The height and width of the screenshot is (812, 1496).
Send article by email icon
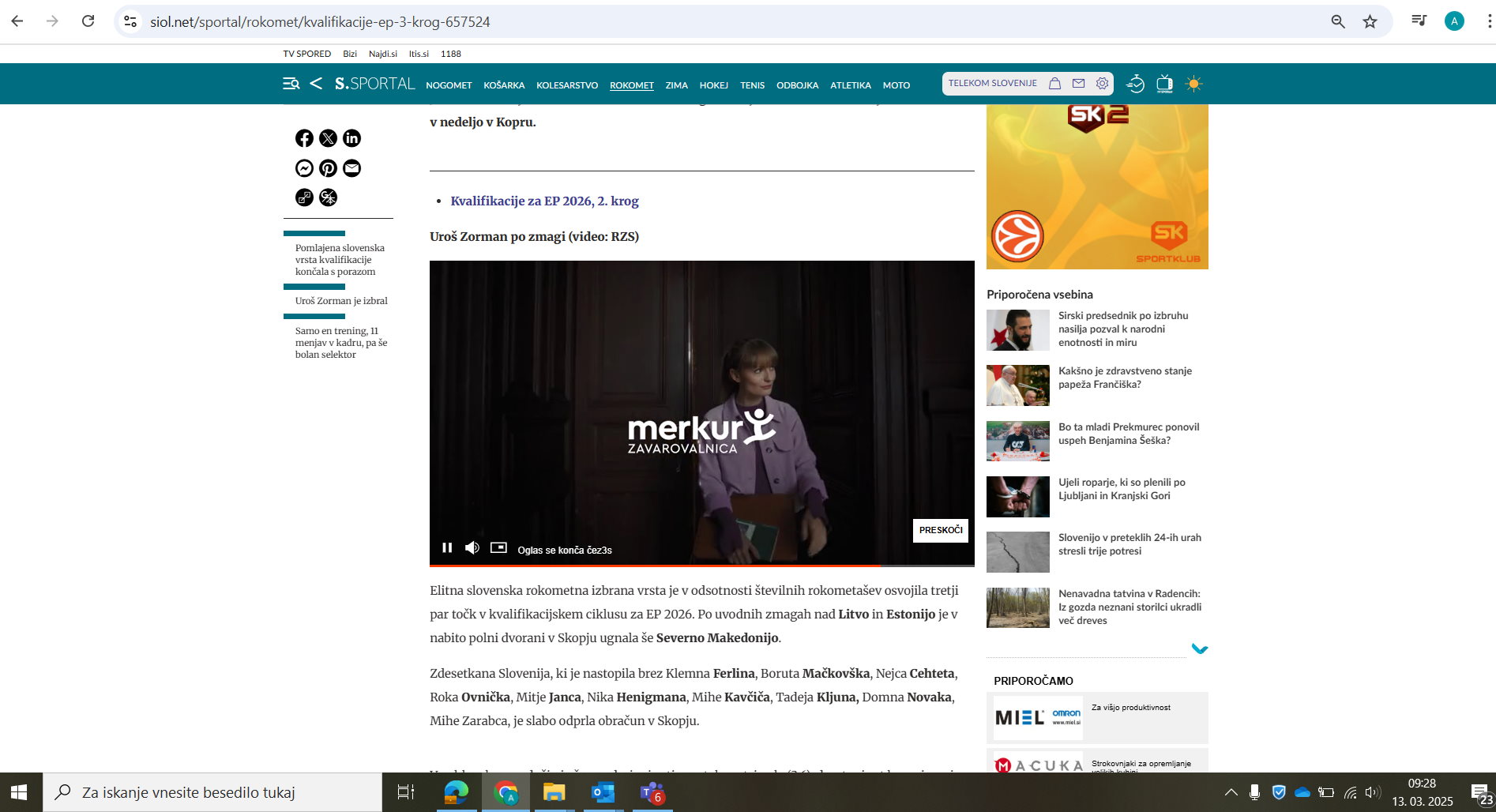[x=351, y=168]
